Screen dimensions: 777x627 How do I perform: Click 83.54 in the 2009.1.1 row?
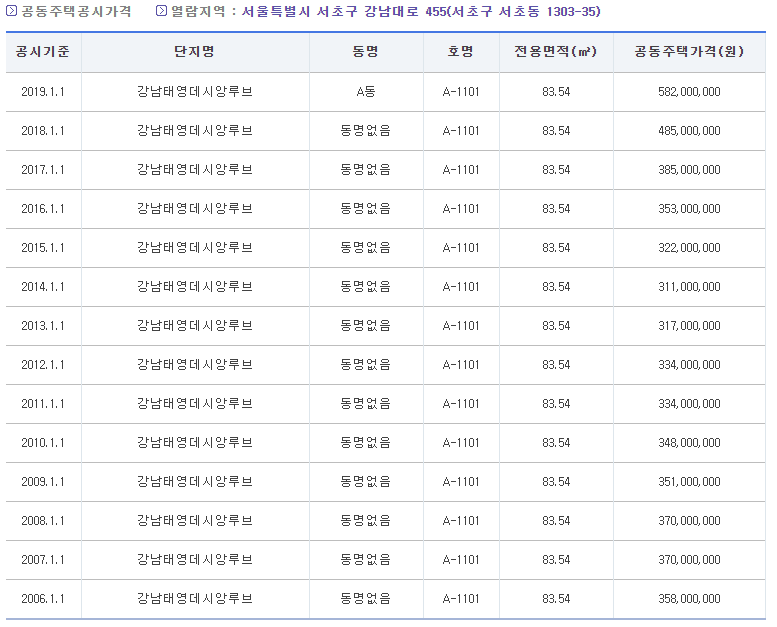click(556, 482)
